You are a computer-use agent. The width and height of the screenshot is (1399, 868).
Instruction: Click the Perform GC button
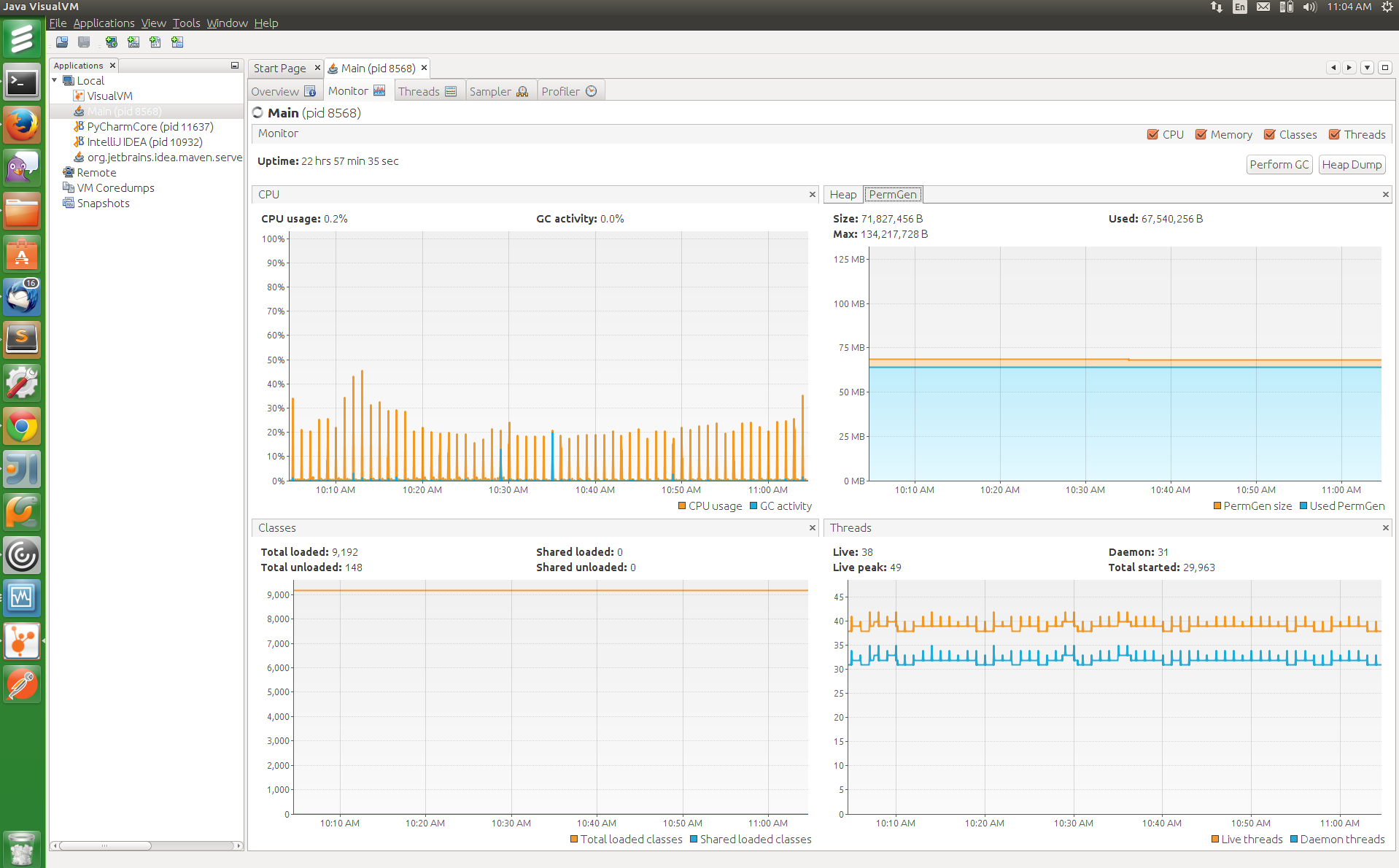(x=1279, y=165)
